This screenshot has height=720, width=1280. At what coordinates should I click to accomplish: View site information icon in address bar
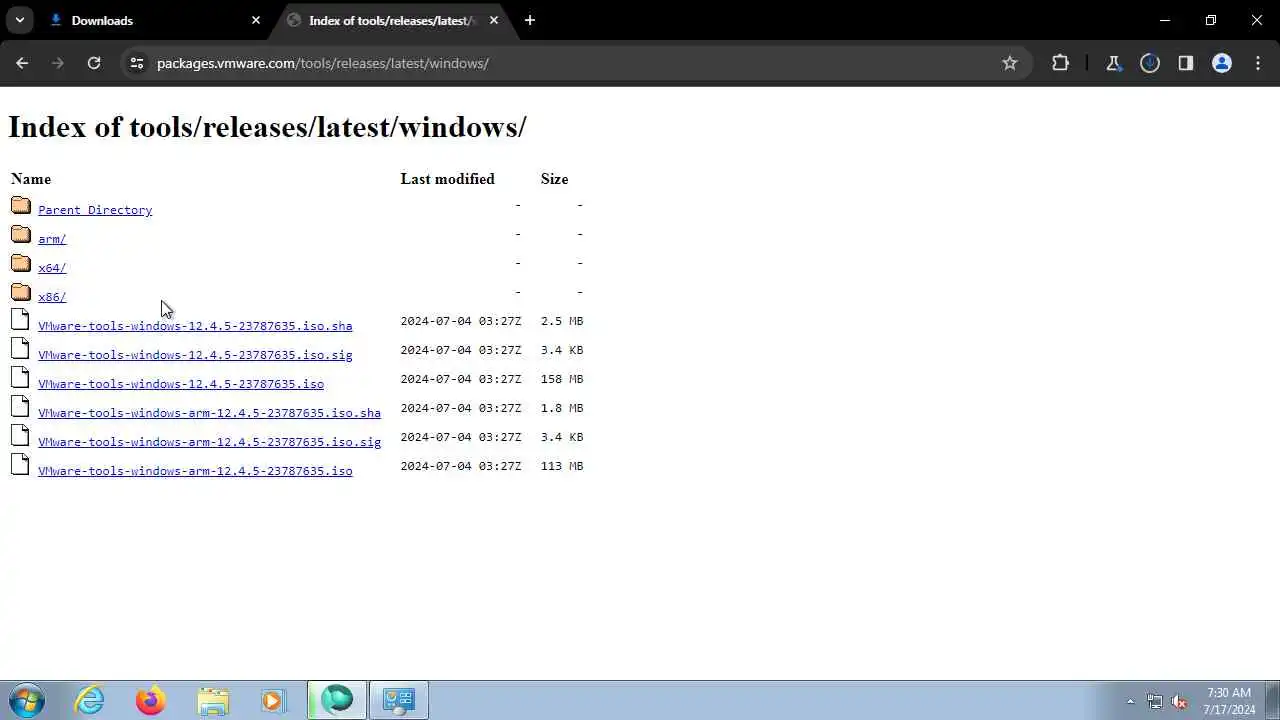click(137, 63)
